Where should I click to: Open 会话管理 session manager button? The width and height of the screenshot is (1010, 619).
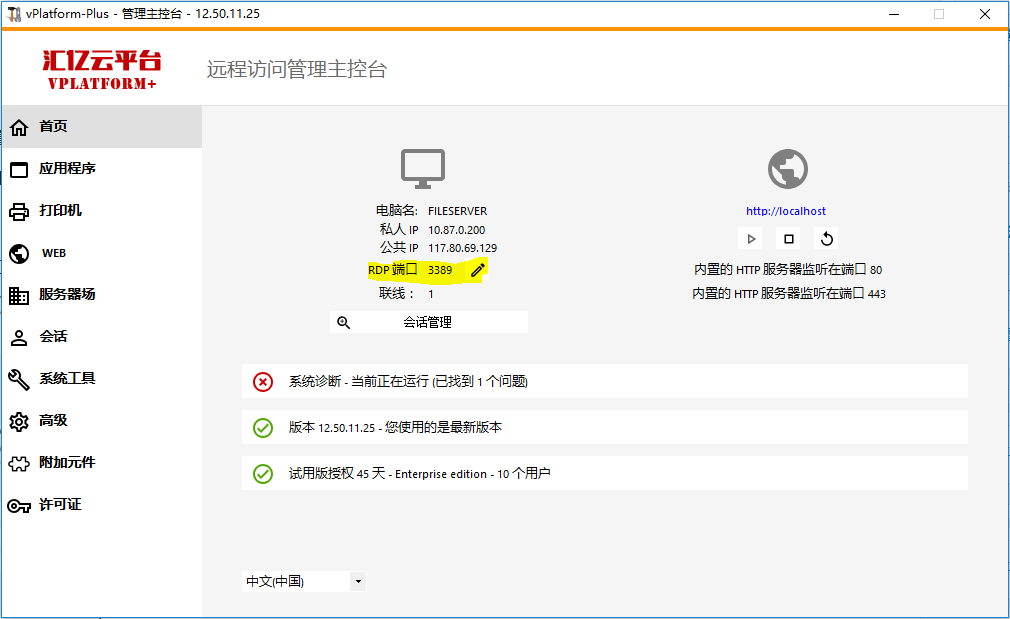click(x=428, y=322)
